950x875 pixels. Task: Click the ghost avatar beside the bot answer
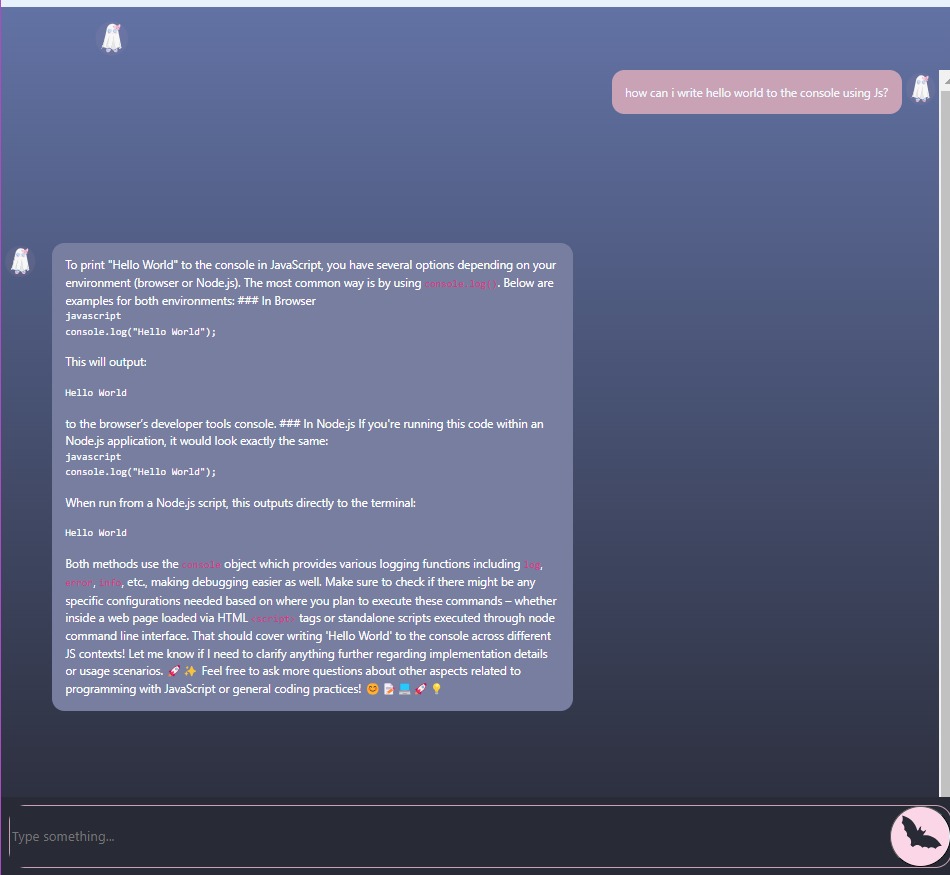[21, 261]
